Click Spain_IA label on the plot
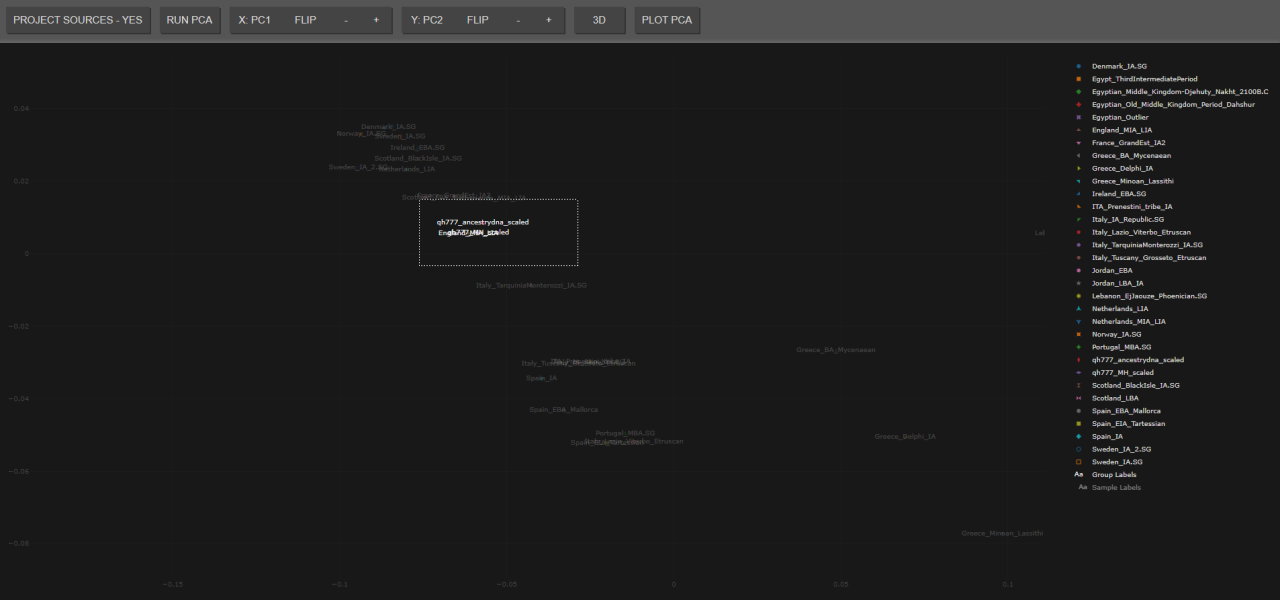Screen dimensions: 1280x600 pos(542,378)
